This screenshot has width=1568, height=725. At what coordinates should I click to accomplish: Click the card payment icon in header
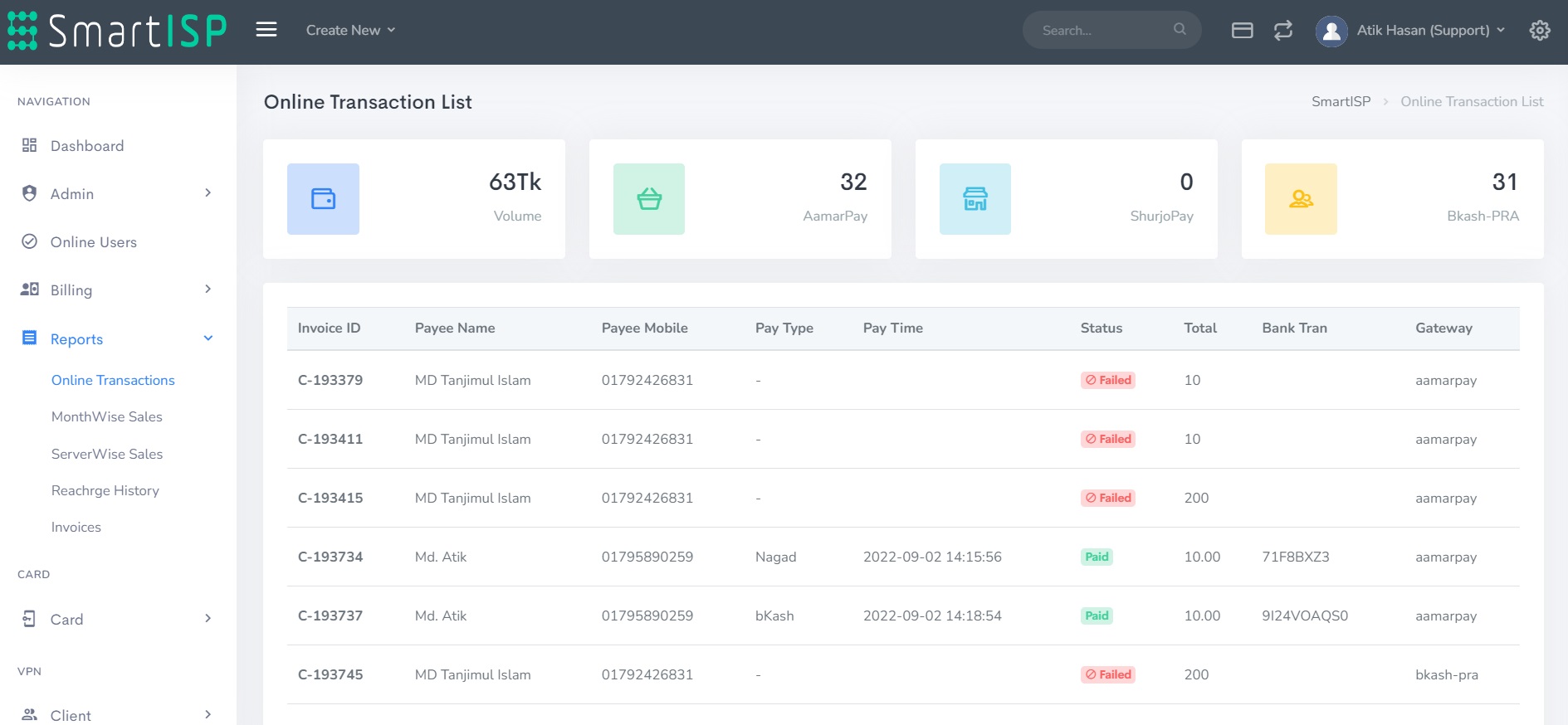[1242, 31]
